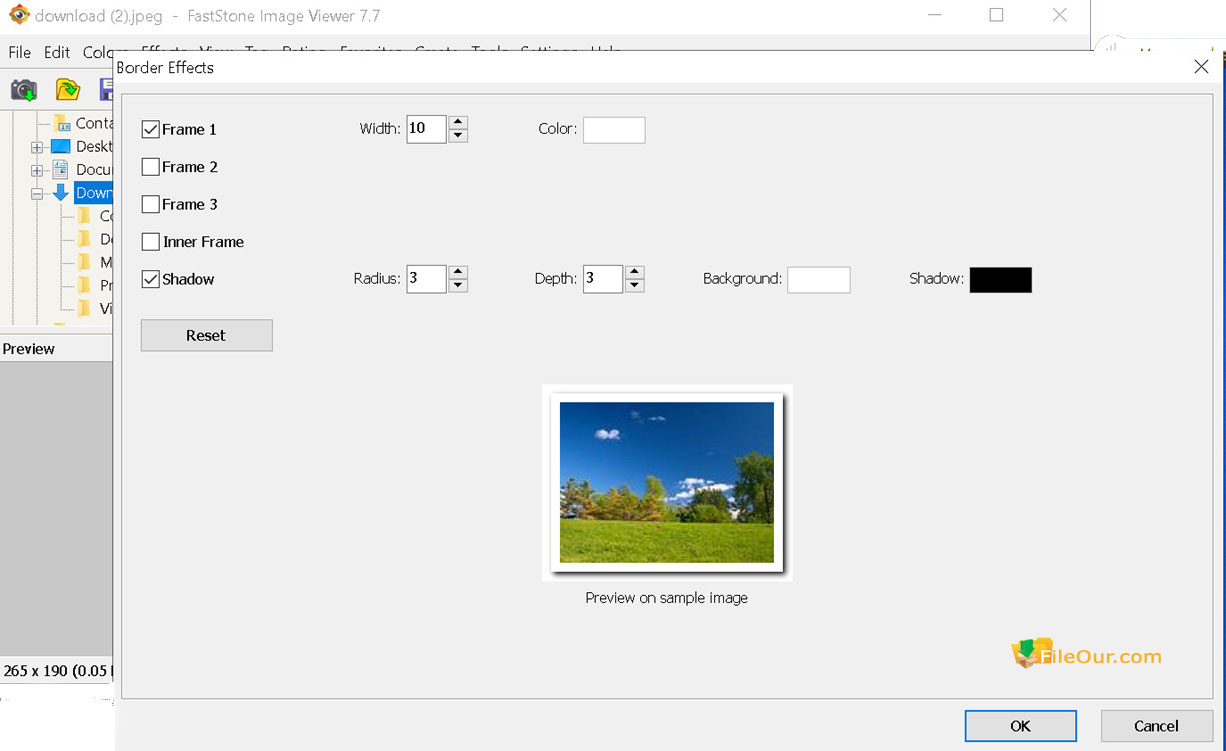Expand the Desktop node in folder tree

[37, 146]
